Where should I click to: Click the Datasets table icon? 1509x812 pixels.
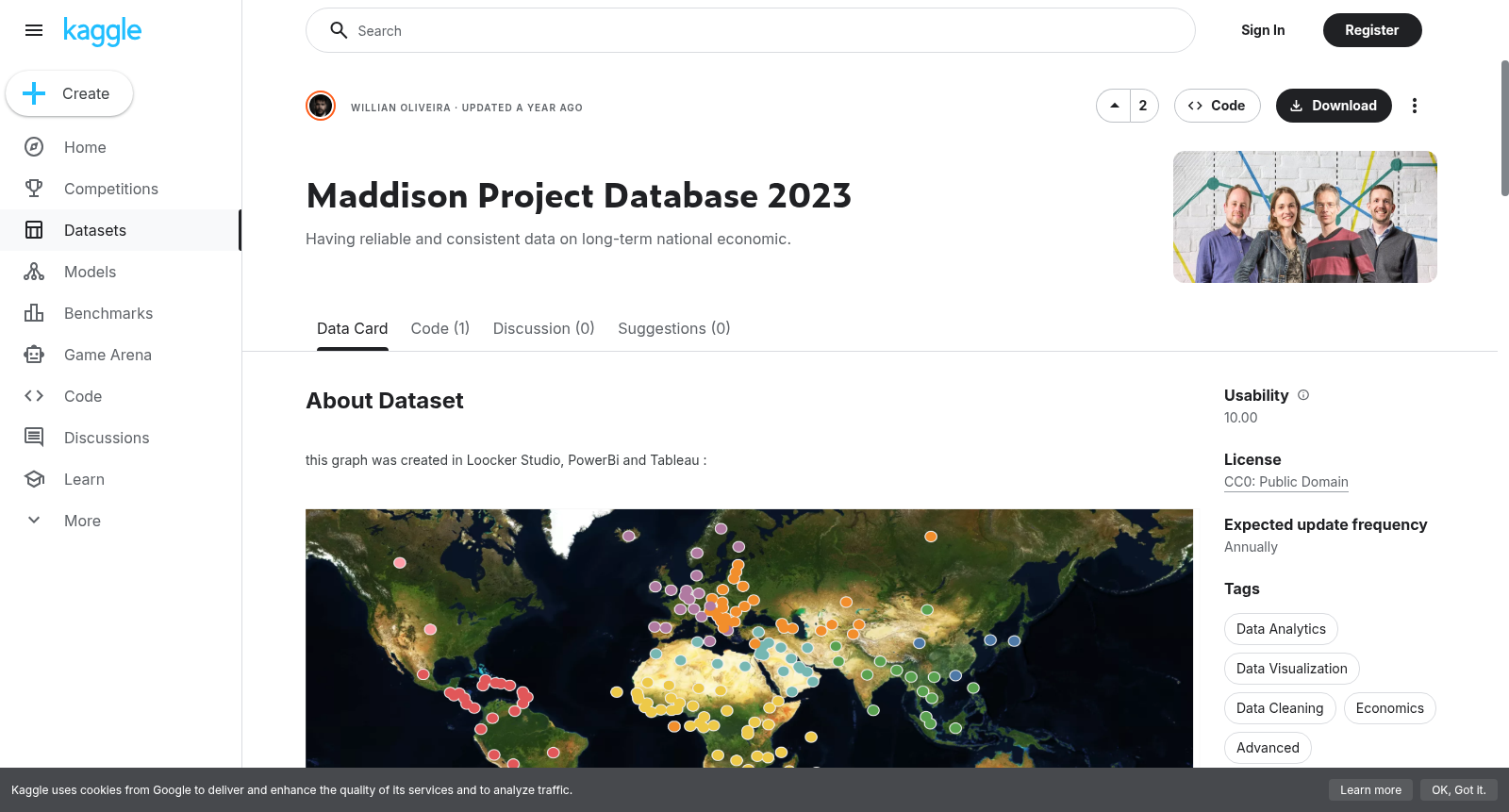[x=34, y=230]
